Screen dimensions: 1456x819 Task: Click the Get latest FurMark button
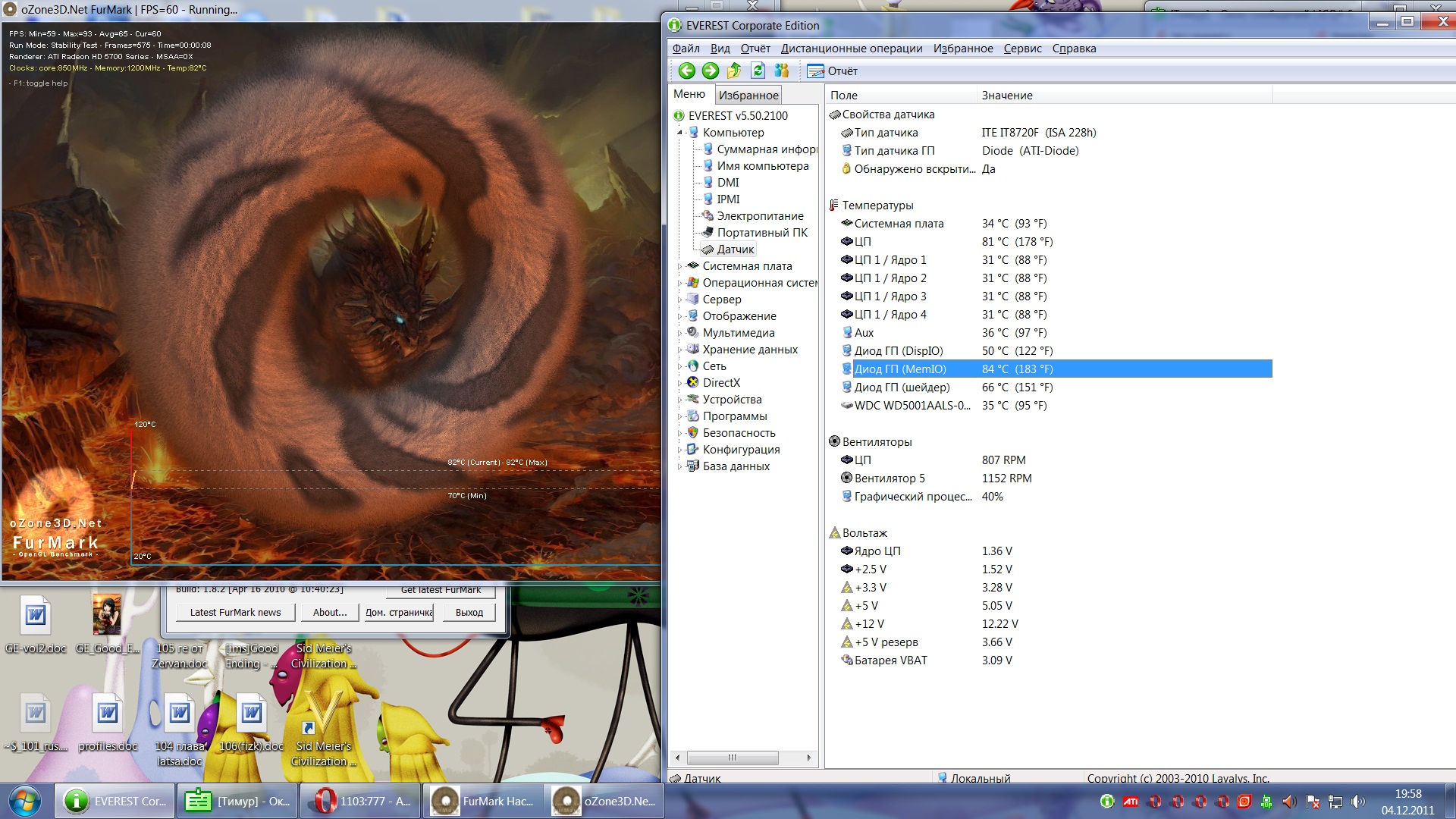(x=441, y=590)
